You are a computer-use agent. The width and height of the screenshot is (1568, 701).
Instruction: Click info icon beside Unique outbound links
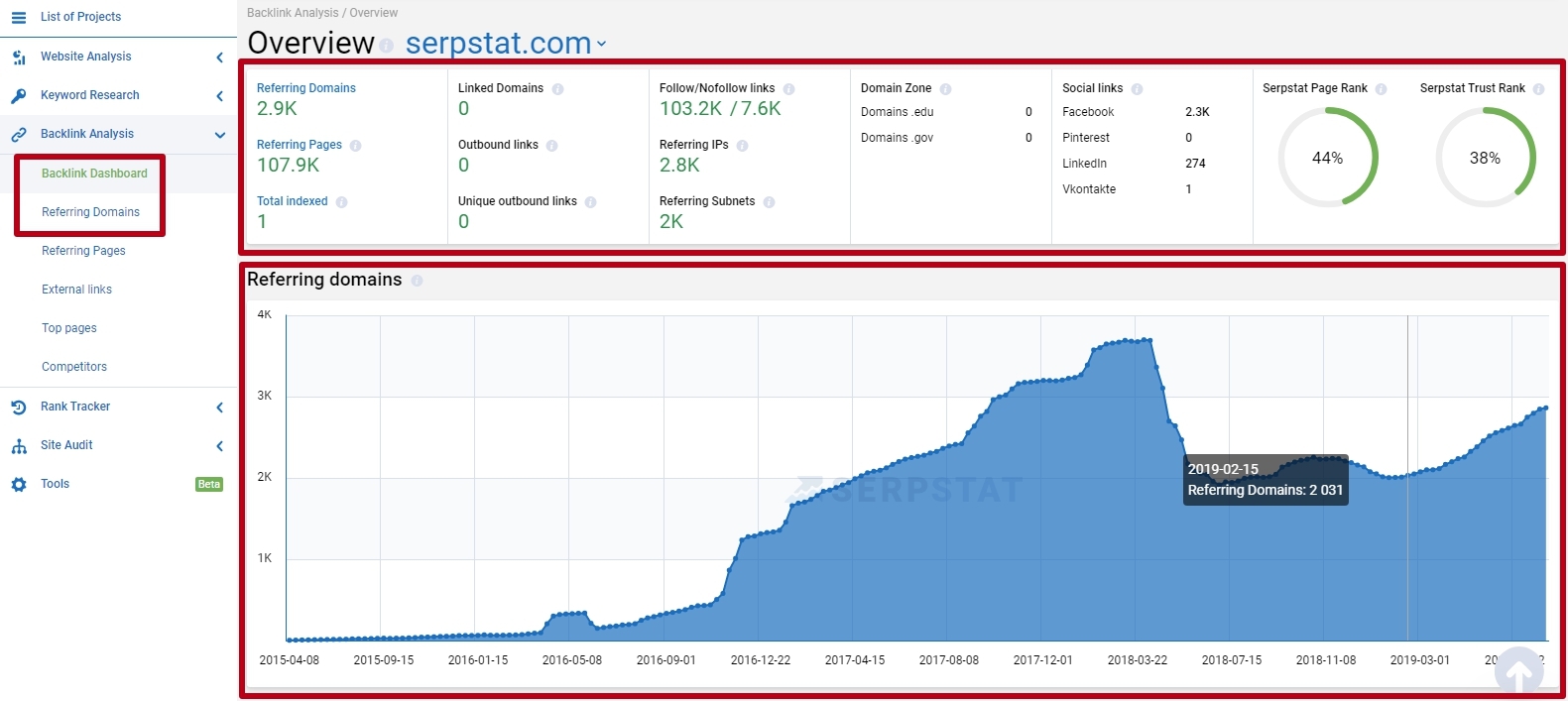pos(590,202)
